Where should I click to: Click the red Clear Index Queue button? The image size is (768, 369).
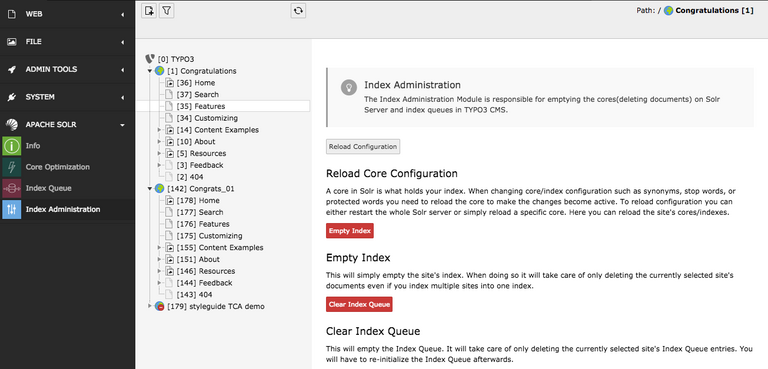(360, 304)
